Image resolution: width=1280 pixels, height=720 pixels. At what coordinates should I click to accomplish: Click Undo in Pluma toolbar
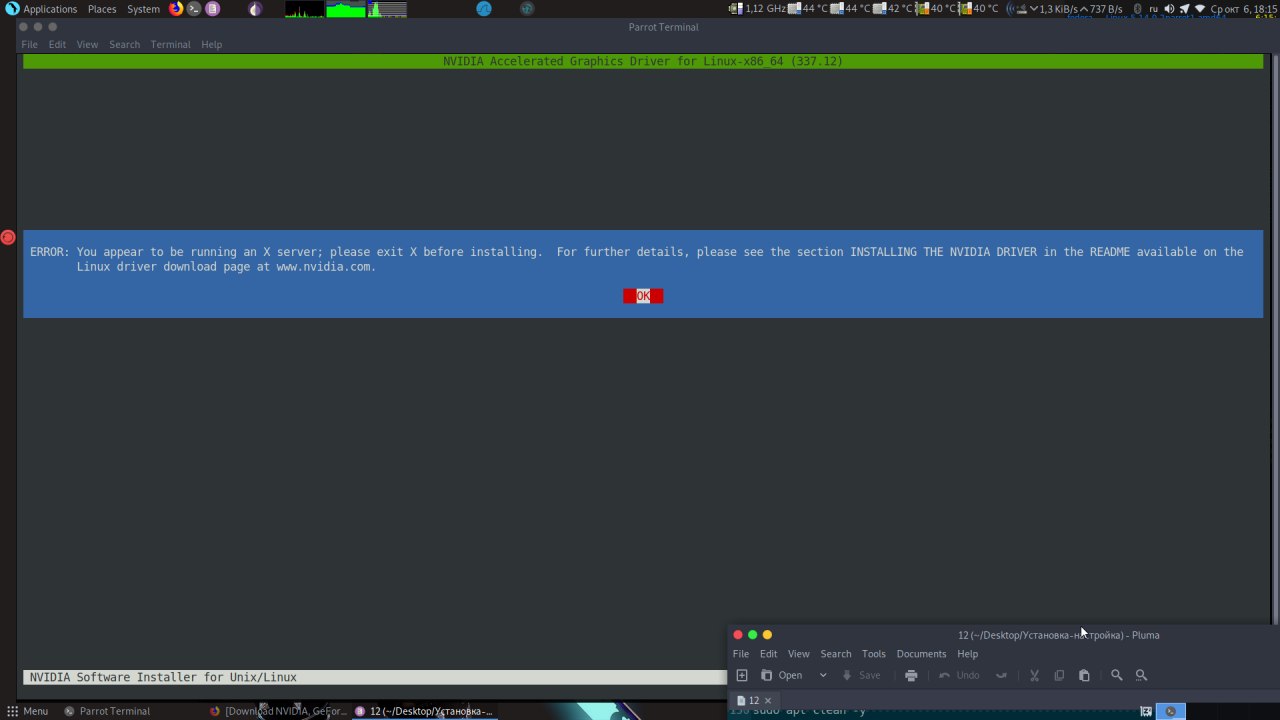coord(959,675)
